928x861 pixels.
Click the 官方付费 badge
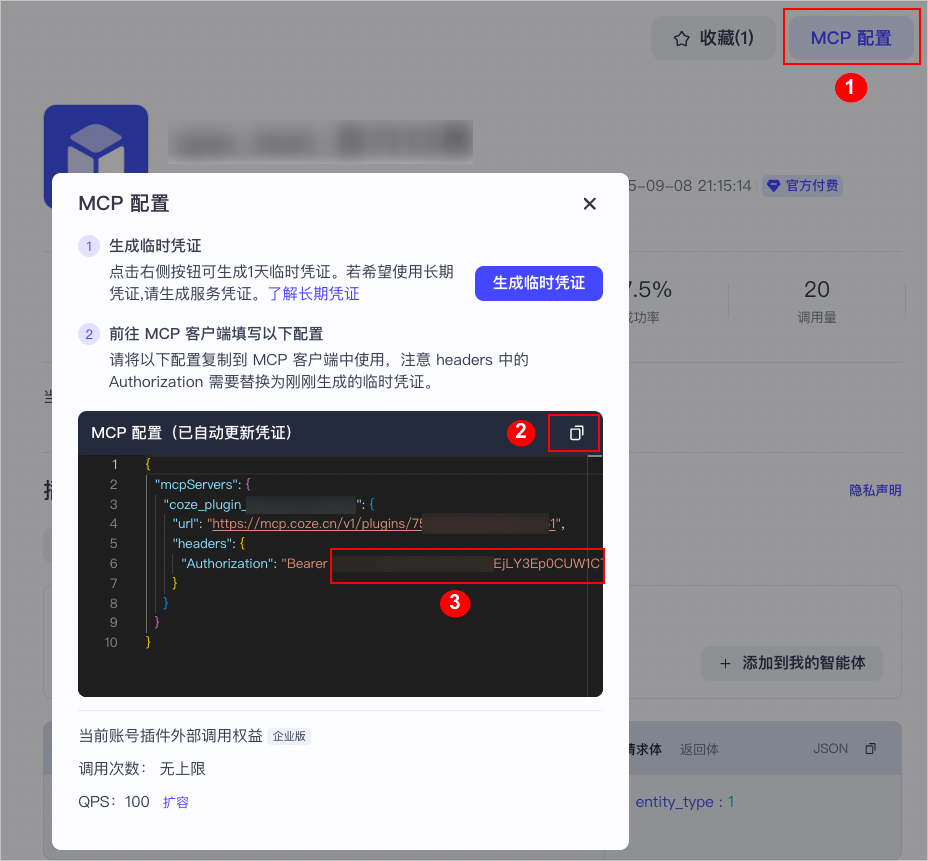point(803,186)
